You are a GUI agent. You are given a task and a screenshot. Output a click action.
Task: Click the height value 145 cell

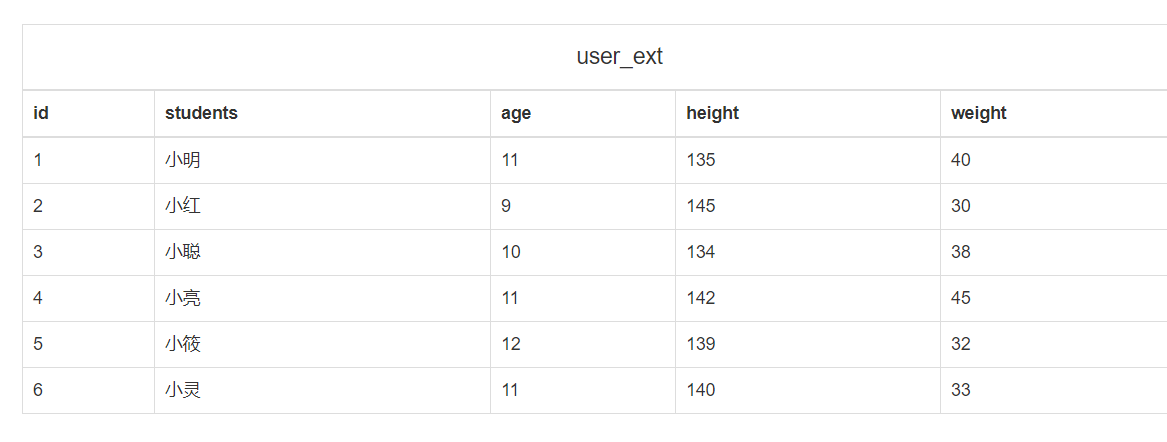(701, 206)
